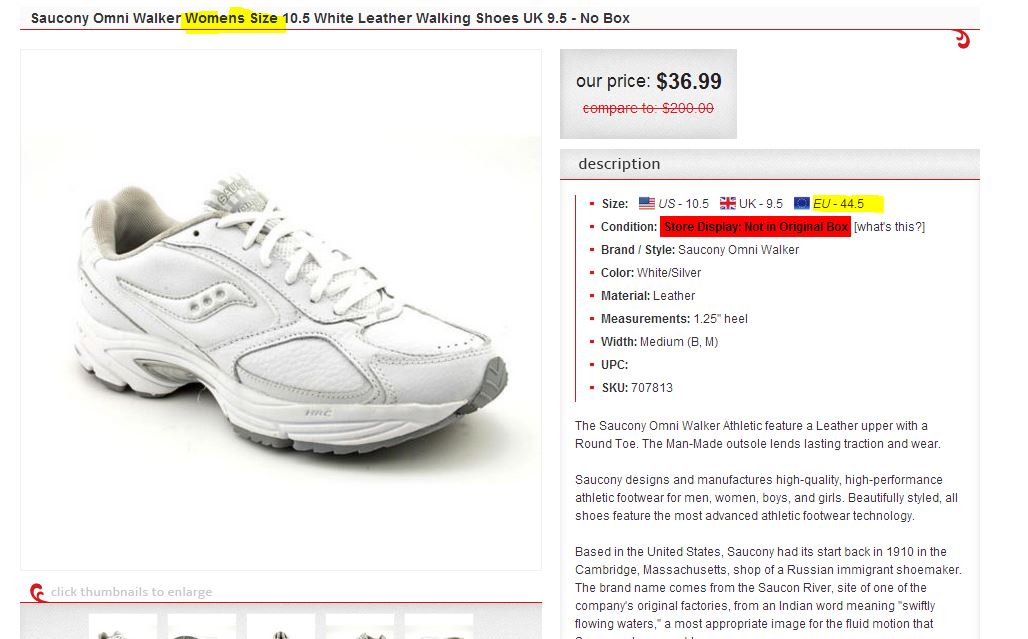Click the "click thumbnails to enlarge" text
Image resolution: width=1028 pixels, height=639 pixels.
(132, 592)
